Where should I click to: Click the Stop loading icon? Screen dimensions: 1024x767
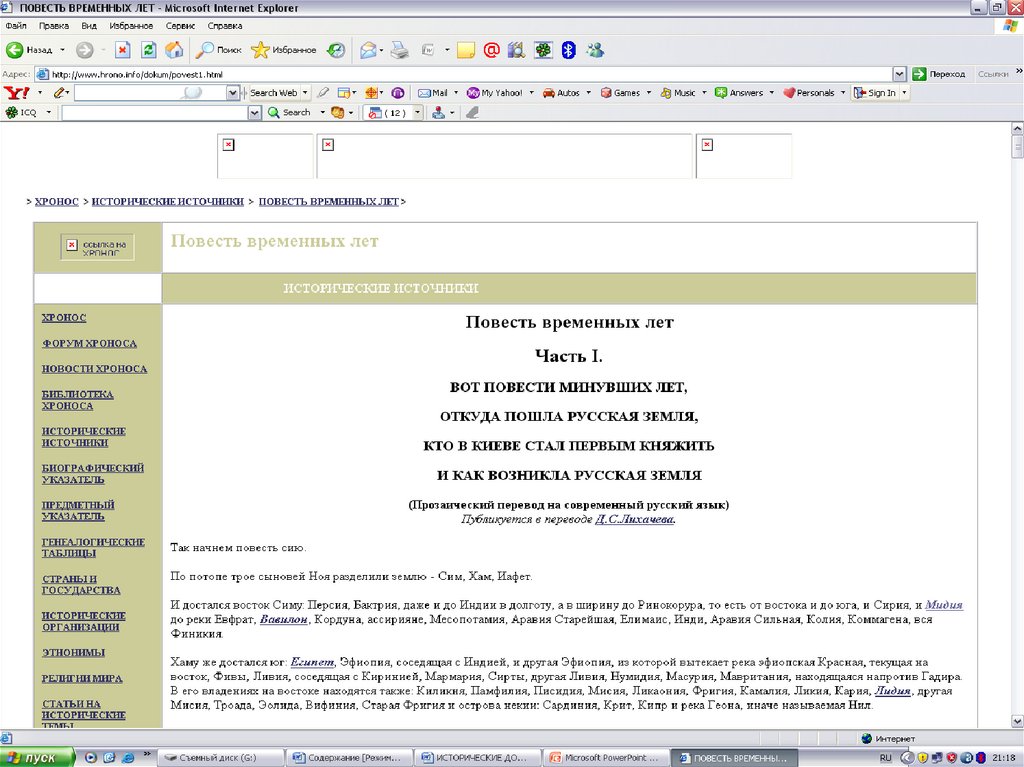[122, 50]
